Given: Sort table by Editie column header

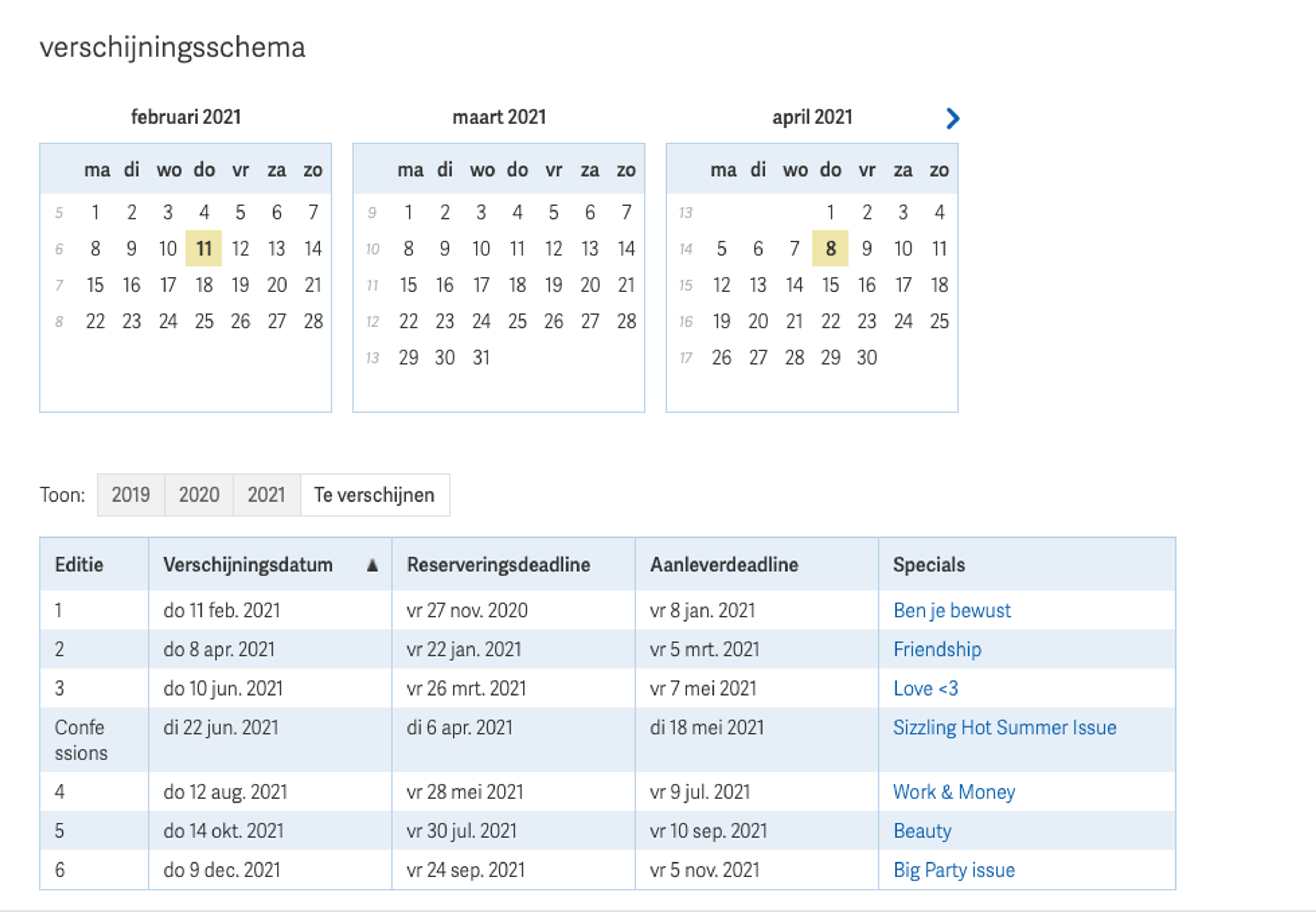Looking at the screenshot, I should pos(79,565).
